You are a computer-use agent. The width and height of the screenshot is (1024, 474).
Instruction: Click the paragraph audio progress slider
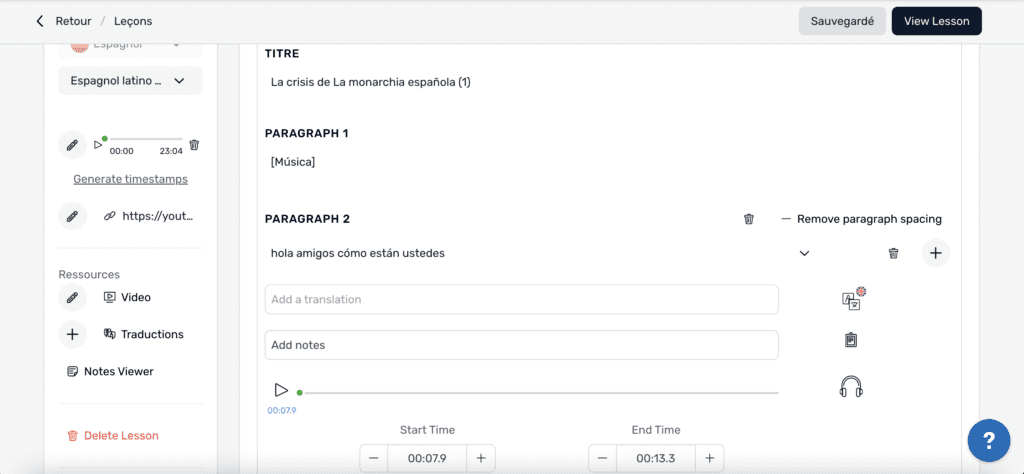(x=538, y=393)
